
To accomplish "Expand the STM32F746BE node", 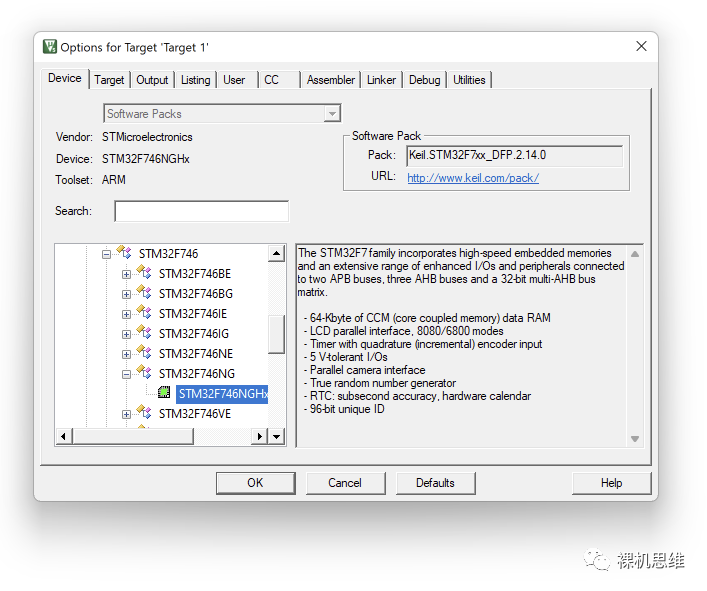I will [126, 274].
